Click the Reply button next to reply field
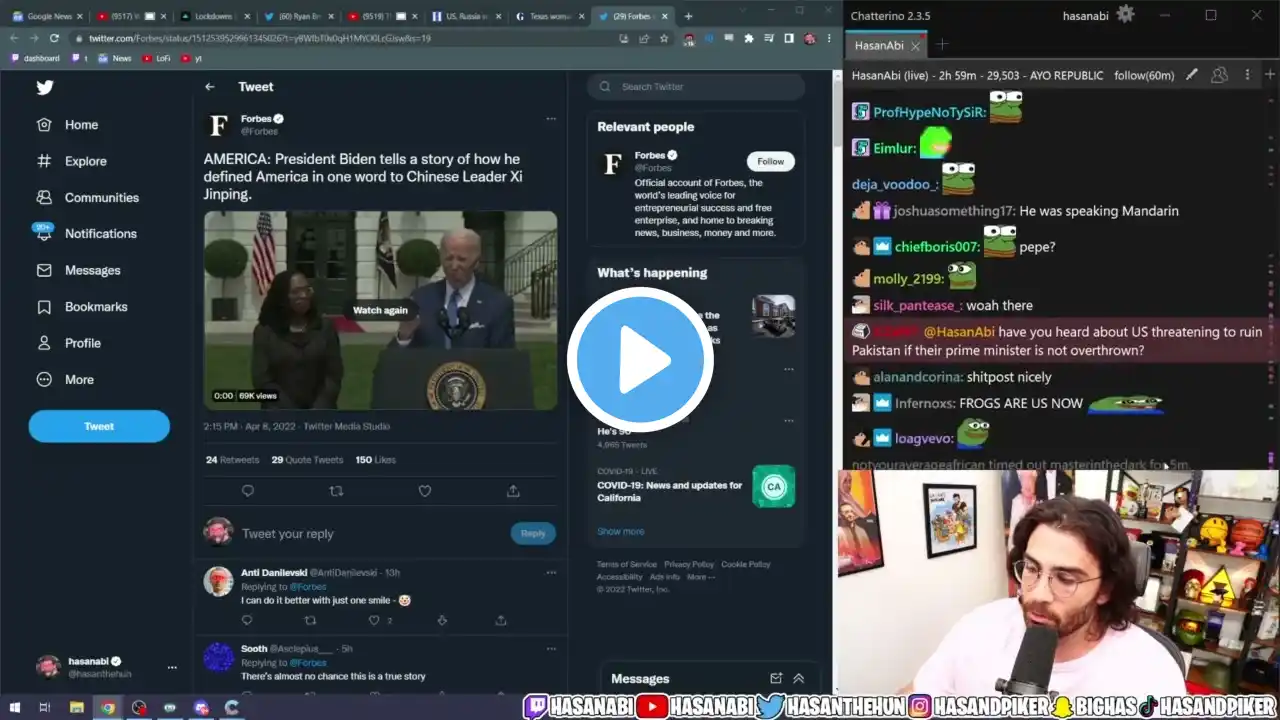1280x720 pixels. click(533, 533)
